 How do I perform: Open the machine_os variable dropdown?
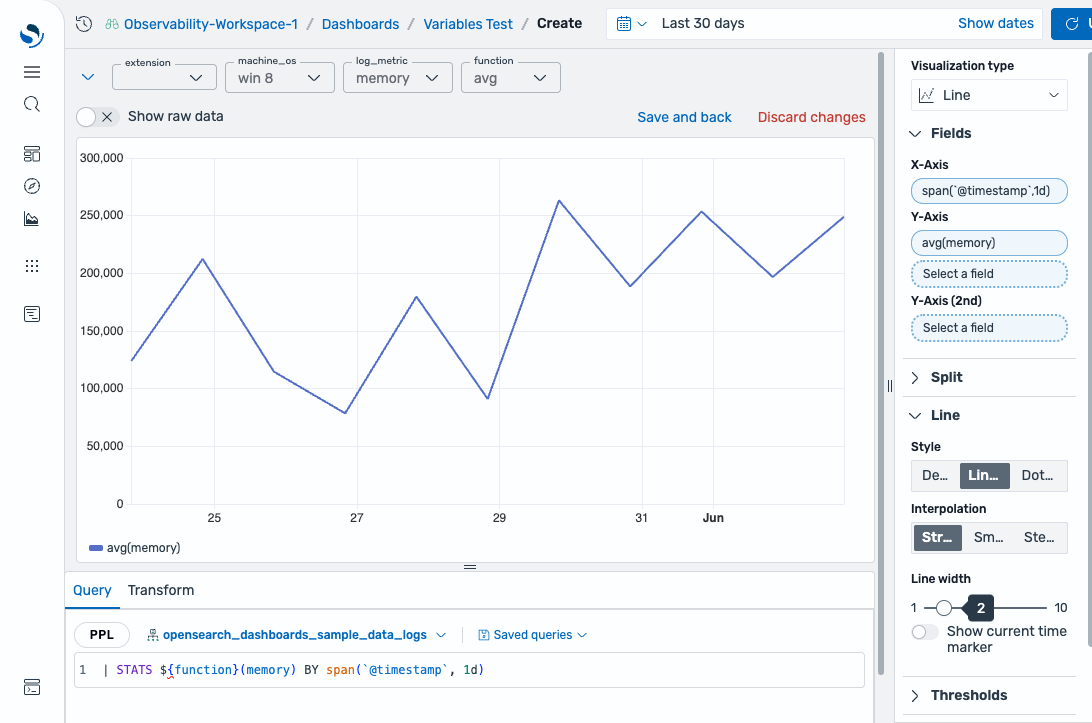[x=280, y=77]
